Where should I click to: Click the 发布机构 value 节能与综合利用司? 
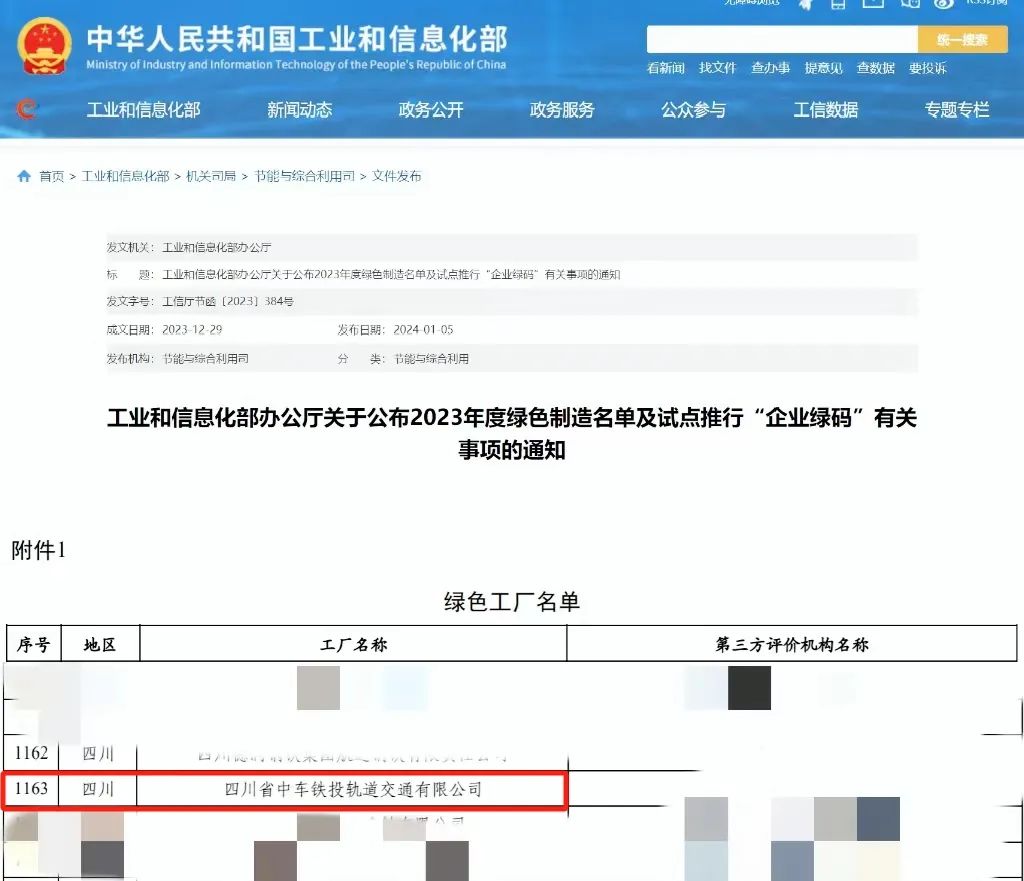[205, 359]
